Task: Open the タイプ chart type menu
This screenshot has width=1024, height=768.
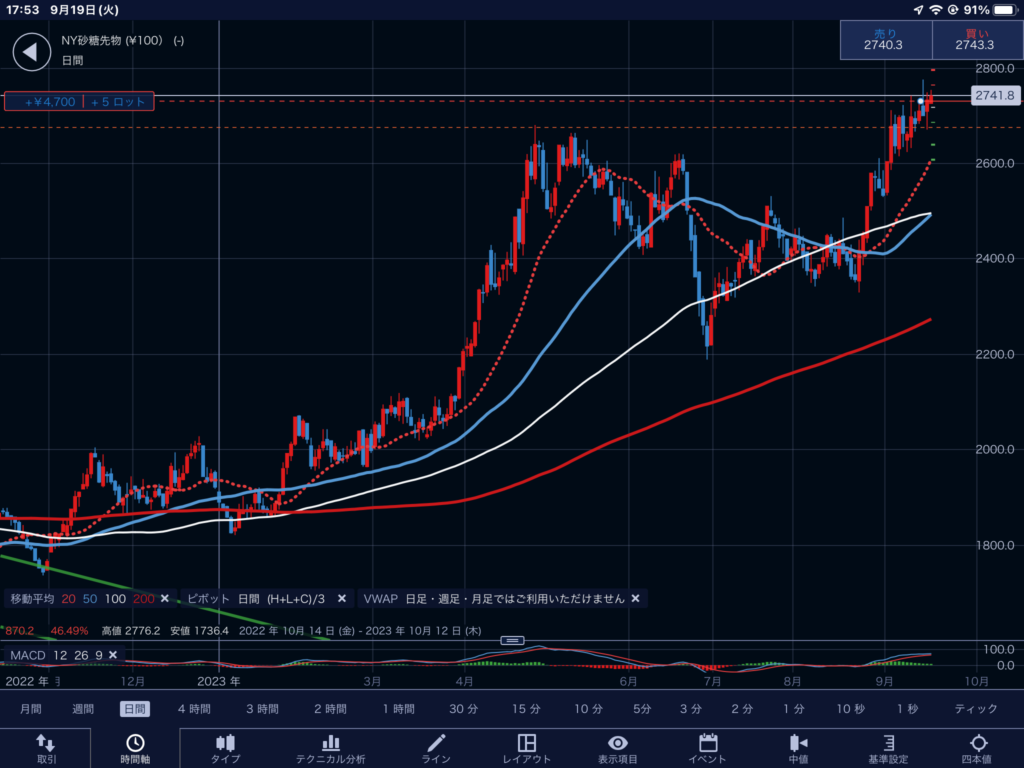Action: [225, 748]
